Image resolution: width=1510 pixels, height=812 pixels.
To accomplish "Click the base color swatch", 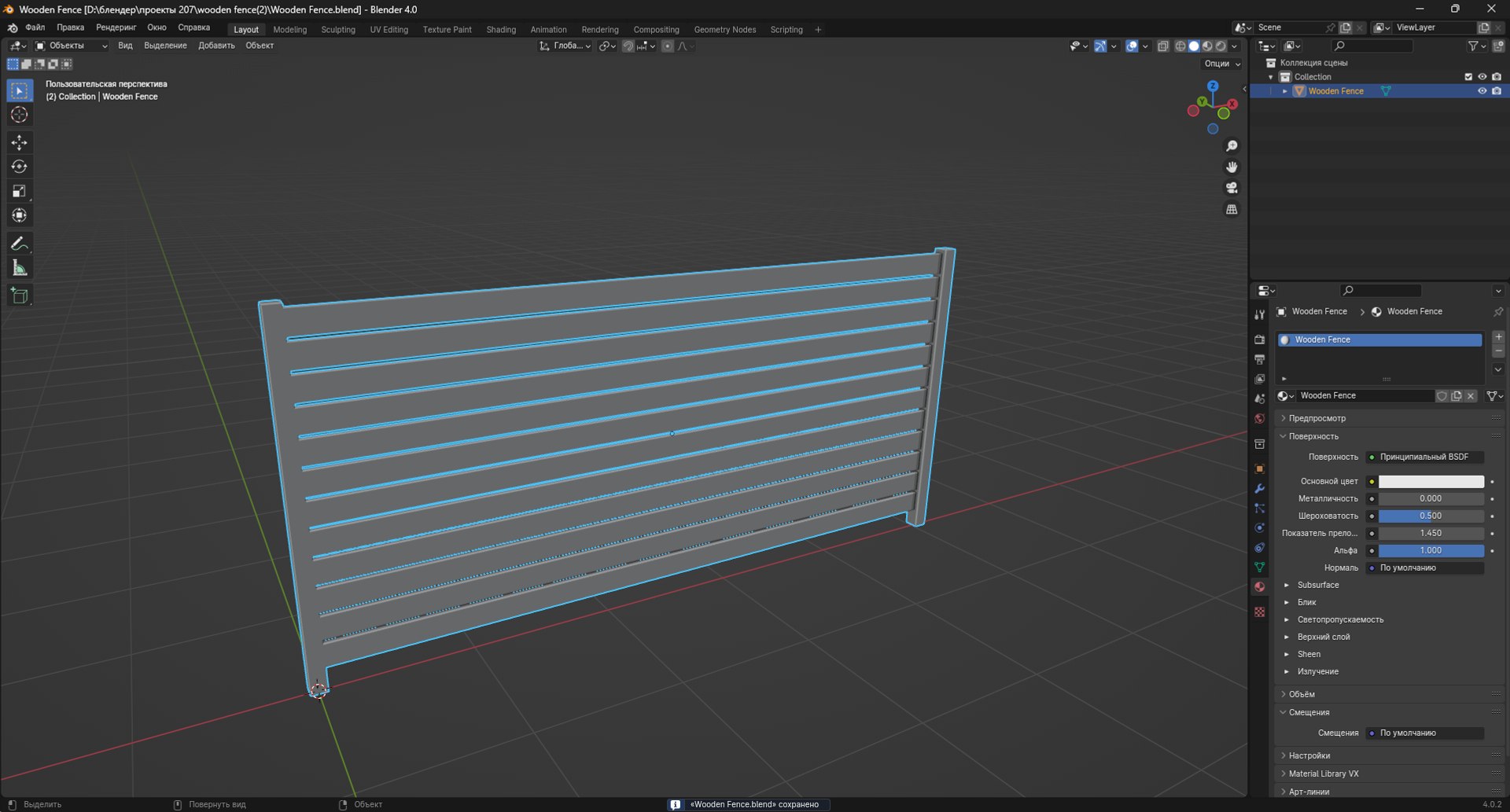I will click(x=1431, y=482).
